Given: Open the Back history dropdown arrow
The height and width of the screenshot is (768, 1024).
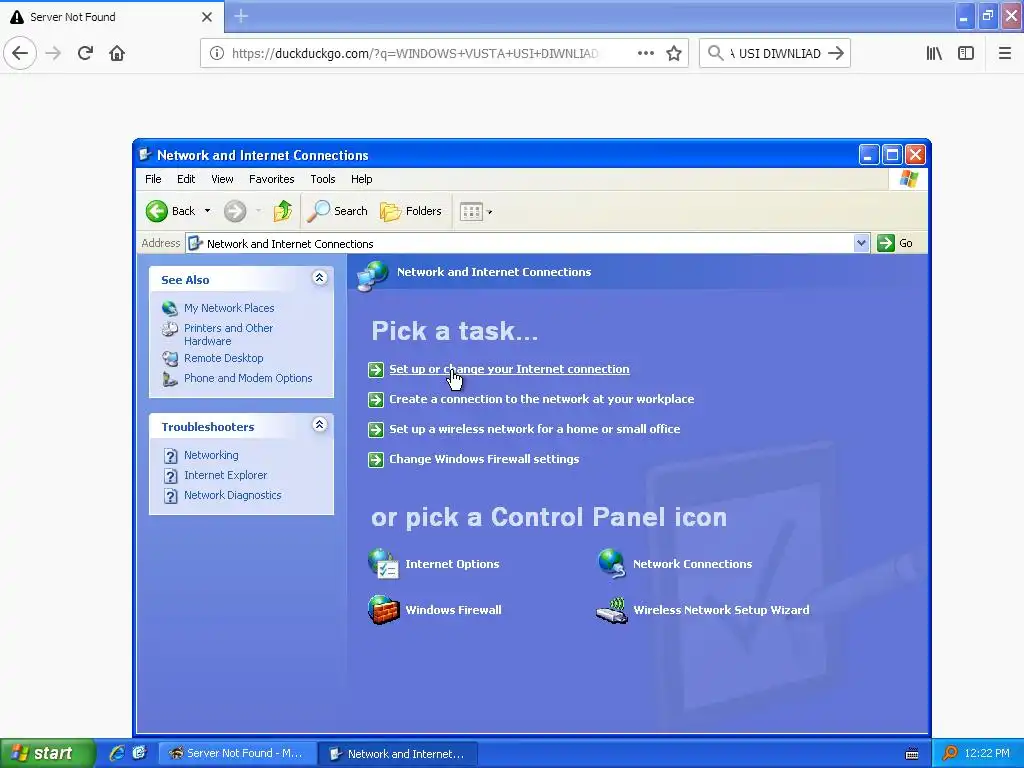Looking at the screenshot, I should [208, 211].
